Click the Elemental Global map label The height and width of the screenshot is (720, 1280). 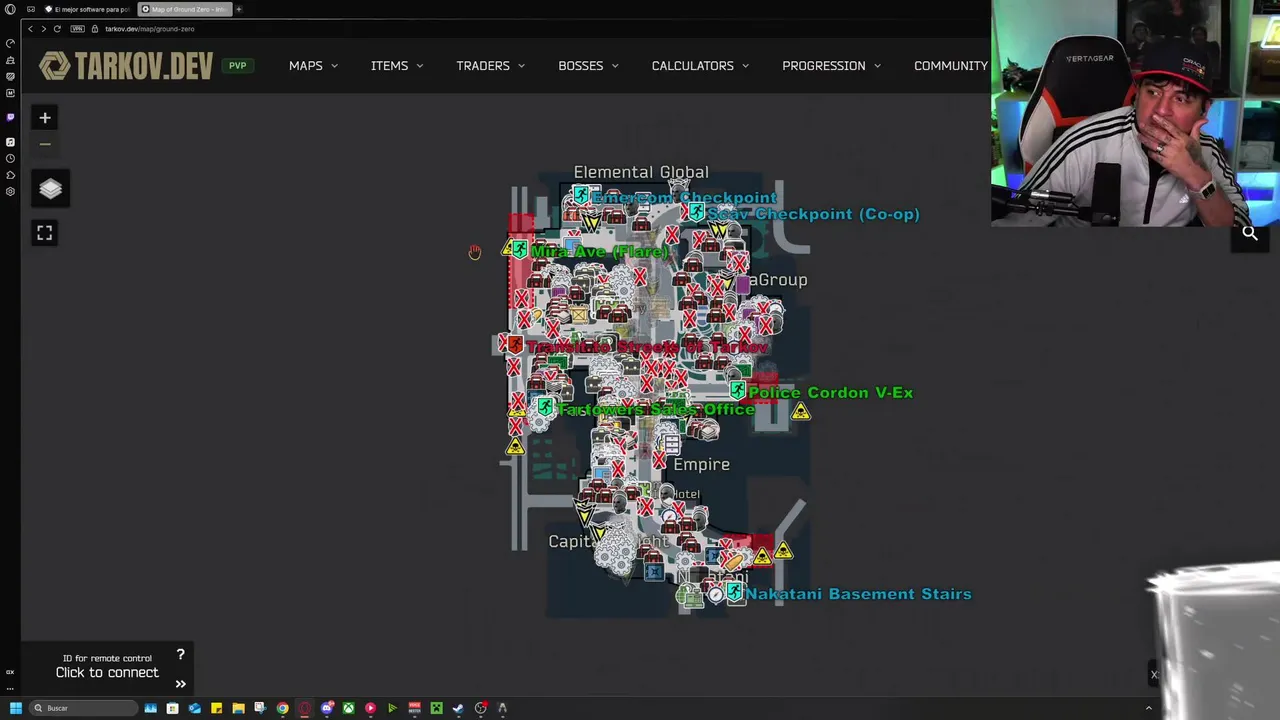tap(641, 172)
